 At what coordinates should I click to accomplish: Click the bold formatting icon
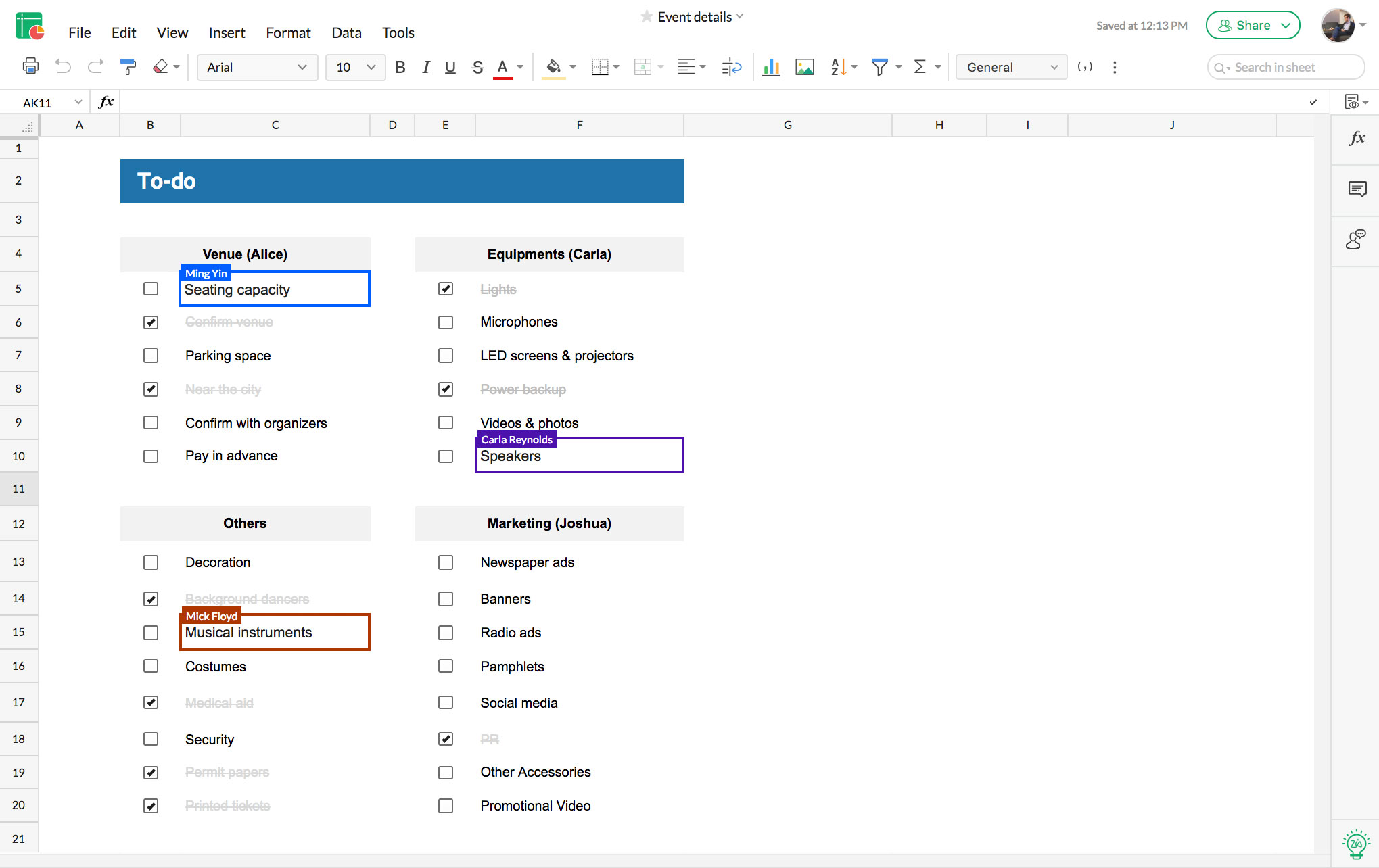(400, 67)
